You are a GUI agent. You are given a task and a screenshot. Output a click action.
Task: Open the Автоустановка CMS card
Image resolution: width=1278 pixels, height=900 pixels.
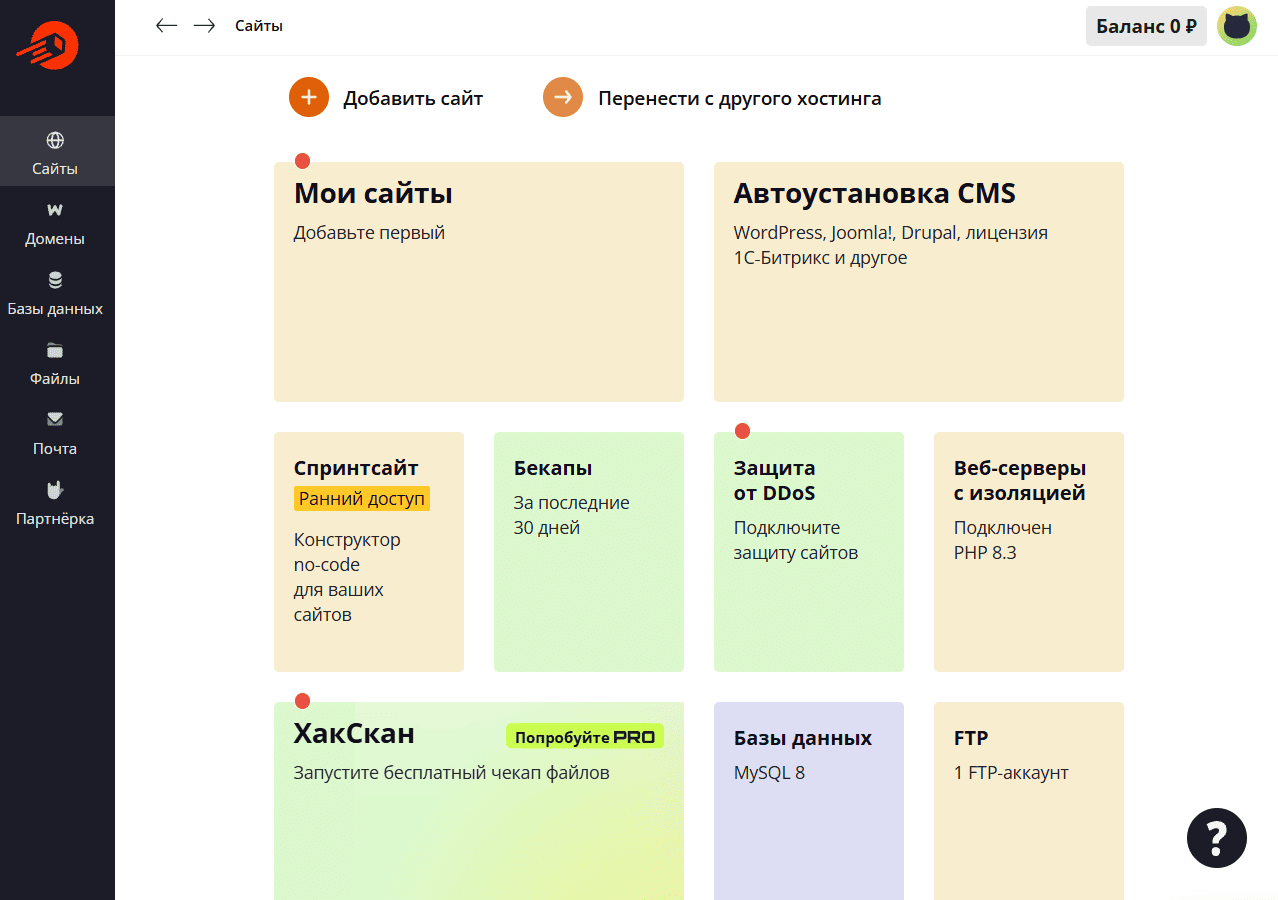tap(918, 282)
